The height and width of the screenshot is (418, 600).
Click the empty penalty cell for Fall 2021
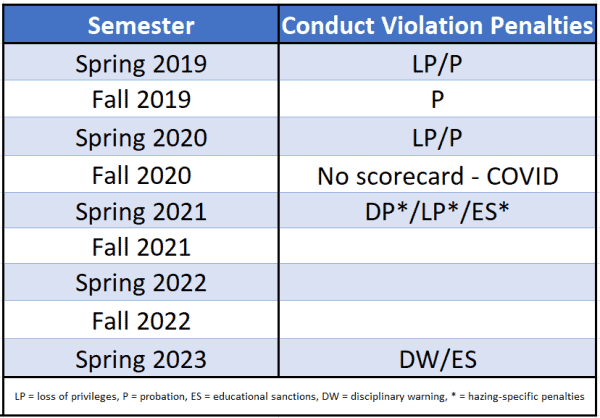(437, 246)
